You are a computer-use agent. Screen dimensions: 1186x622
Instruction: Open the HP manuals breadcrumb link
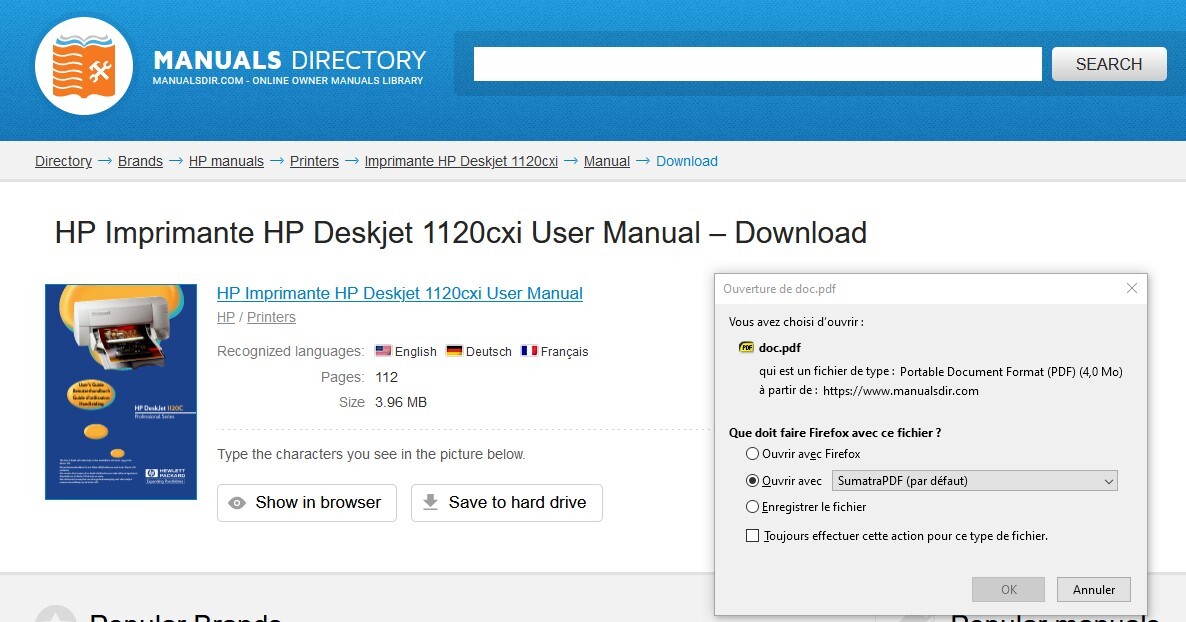[x=226, y=161]
